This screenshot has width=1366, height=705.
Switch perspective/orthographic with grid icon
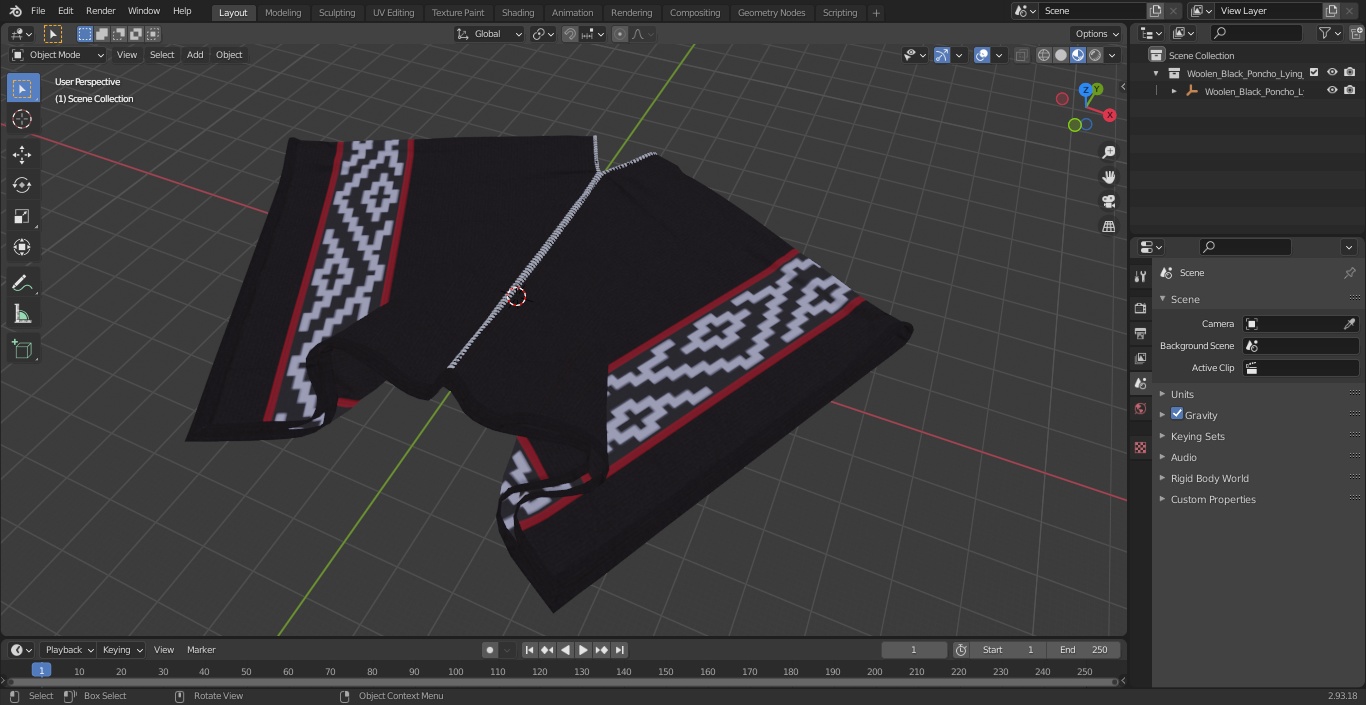click(1108, 226)
